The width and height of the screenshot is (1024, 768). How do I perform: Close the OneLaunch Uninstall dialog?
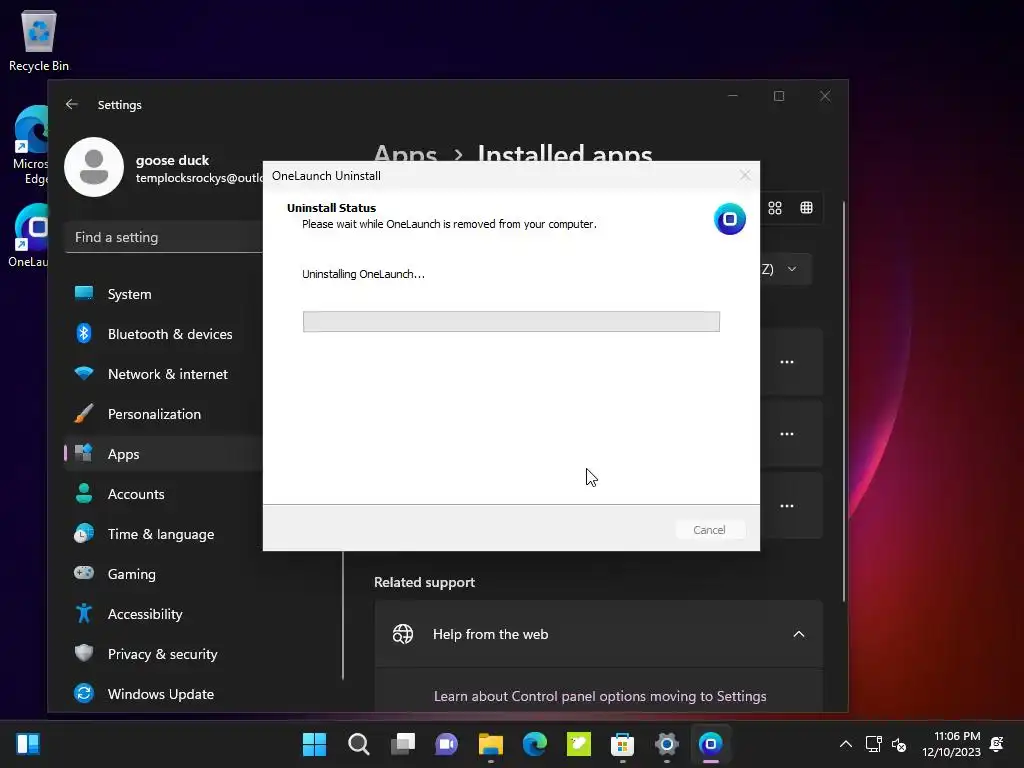click(x=745, y=175)
